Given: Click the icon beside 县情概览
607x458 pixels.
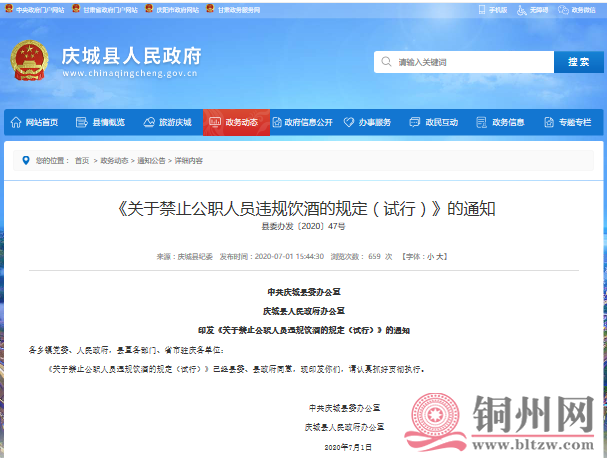Looking at the screenshot, I should 82,122.
